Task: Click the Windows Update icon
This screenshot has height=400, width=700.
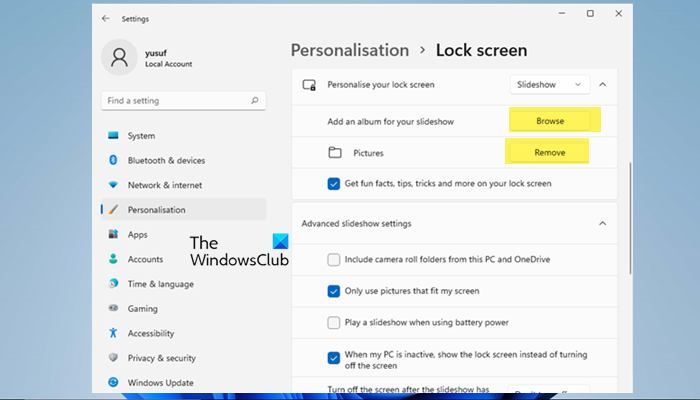Action: (113, 383)
